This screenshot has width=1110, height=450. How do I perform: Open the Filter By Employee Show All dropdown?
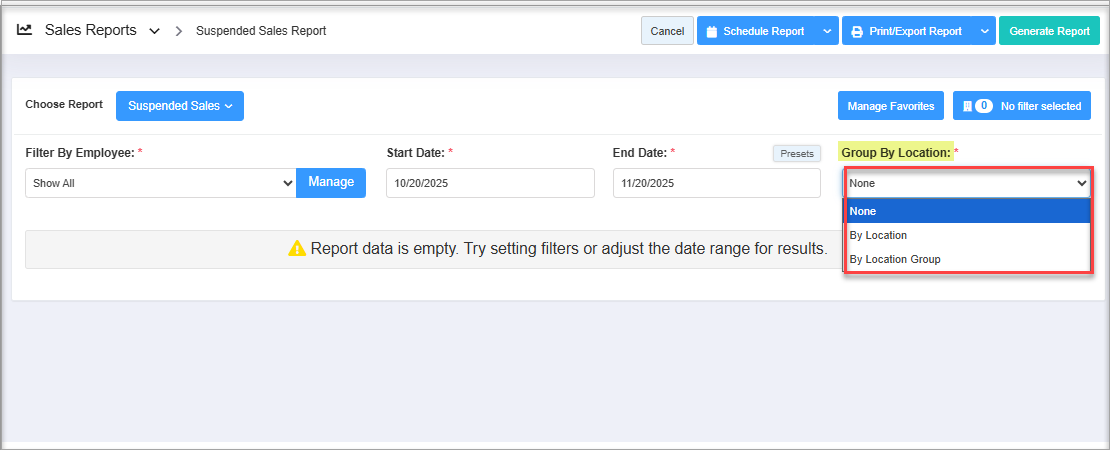(x=160, y=183)
